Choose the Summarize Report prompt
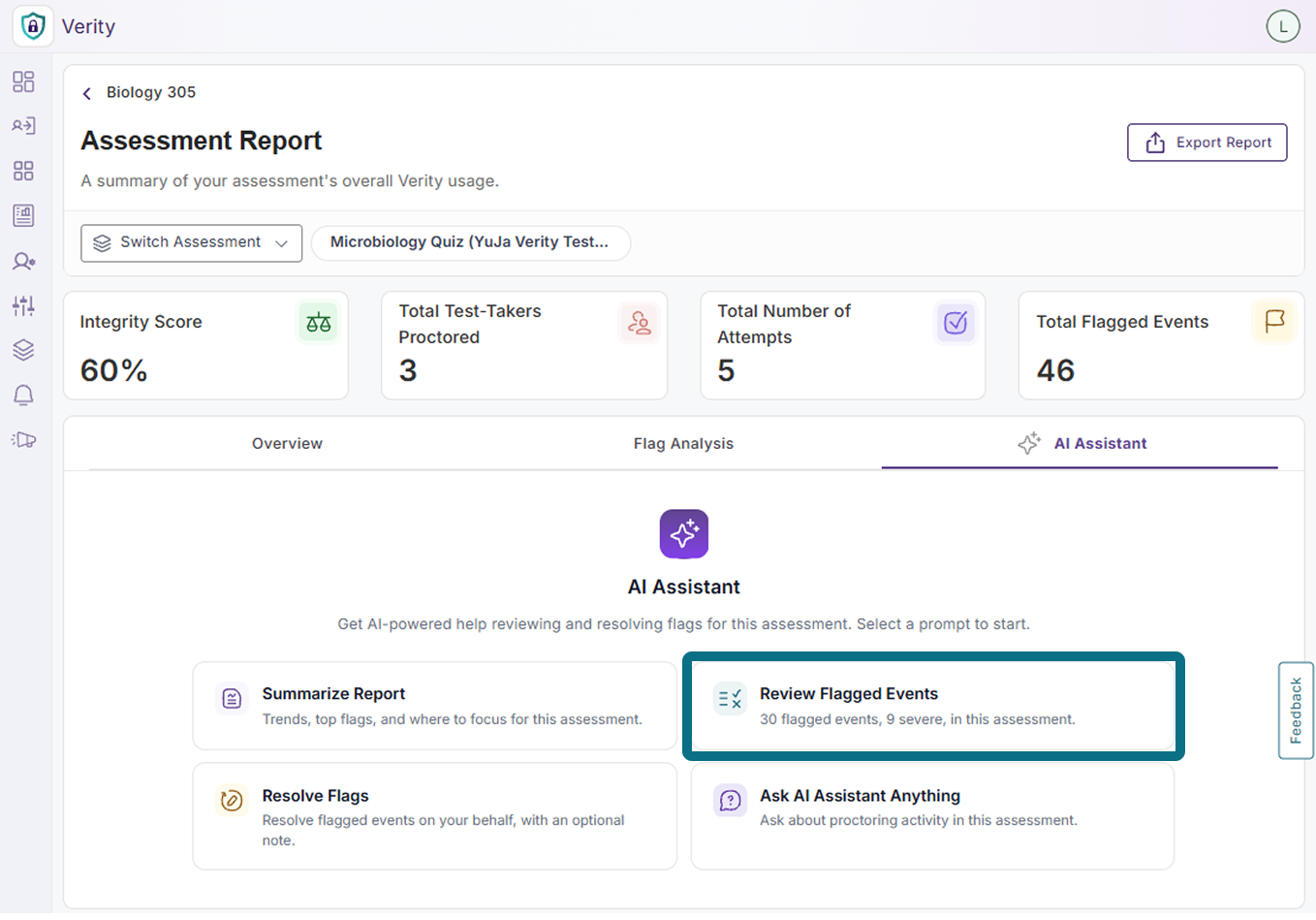 point(434,706)
